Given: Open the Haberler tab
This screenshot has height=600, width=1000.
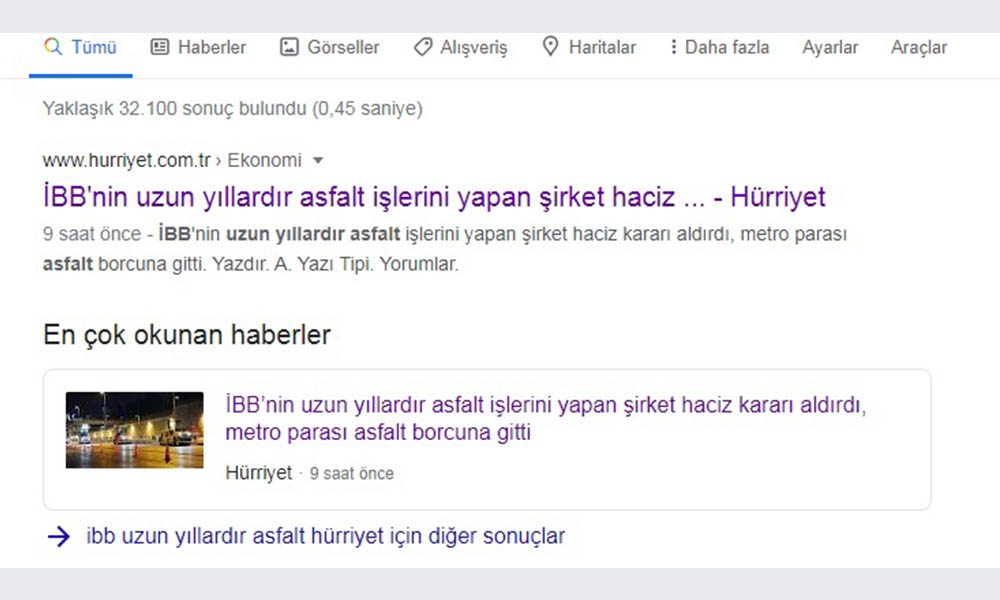Looking at the screenshot, I should (x=198, y=47).
